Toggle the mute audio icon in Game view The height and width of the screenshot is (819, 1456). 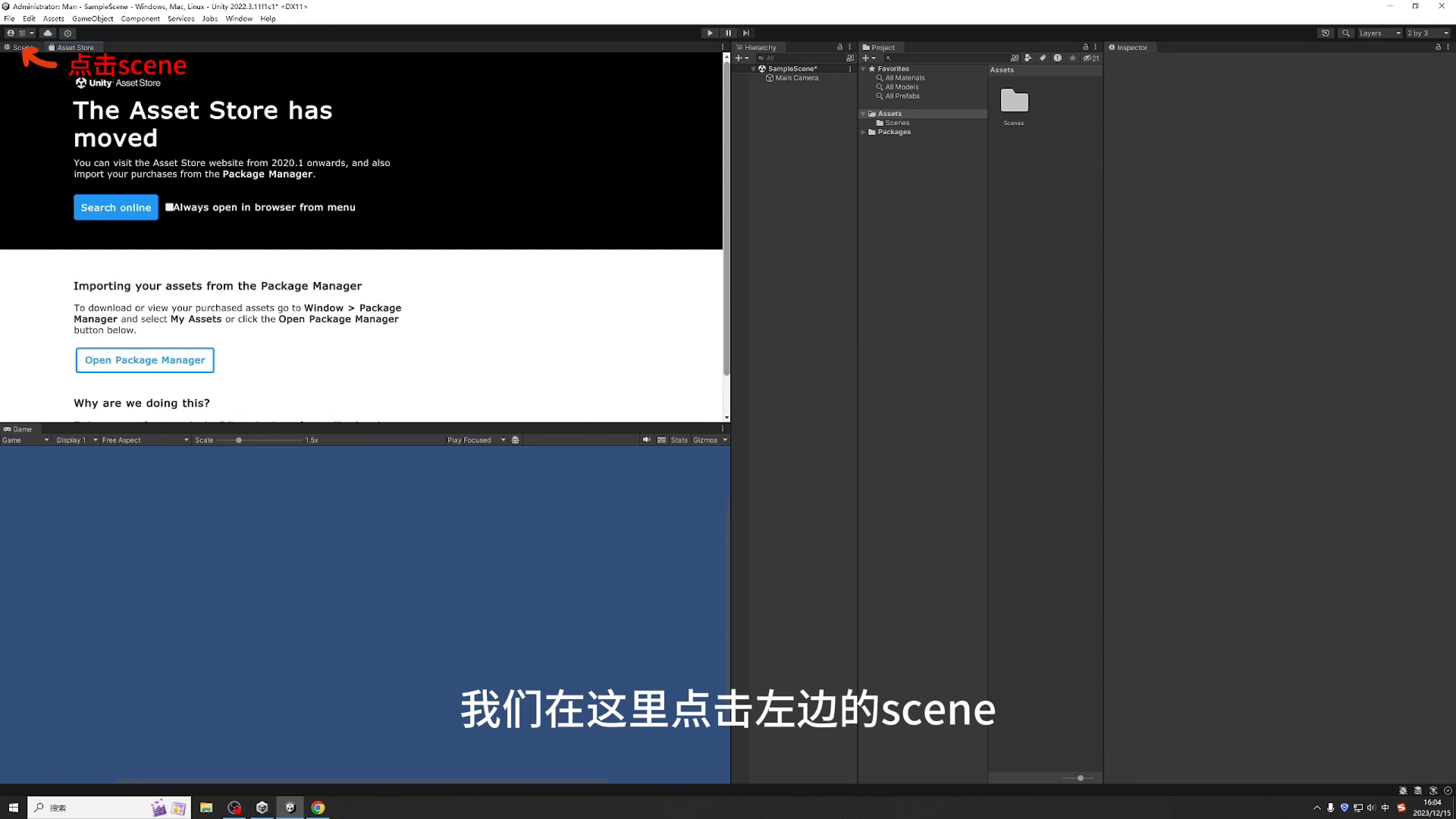point(646,440)
